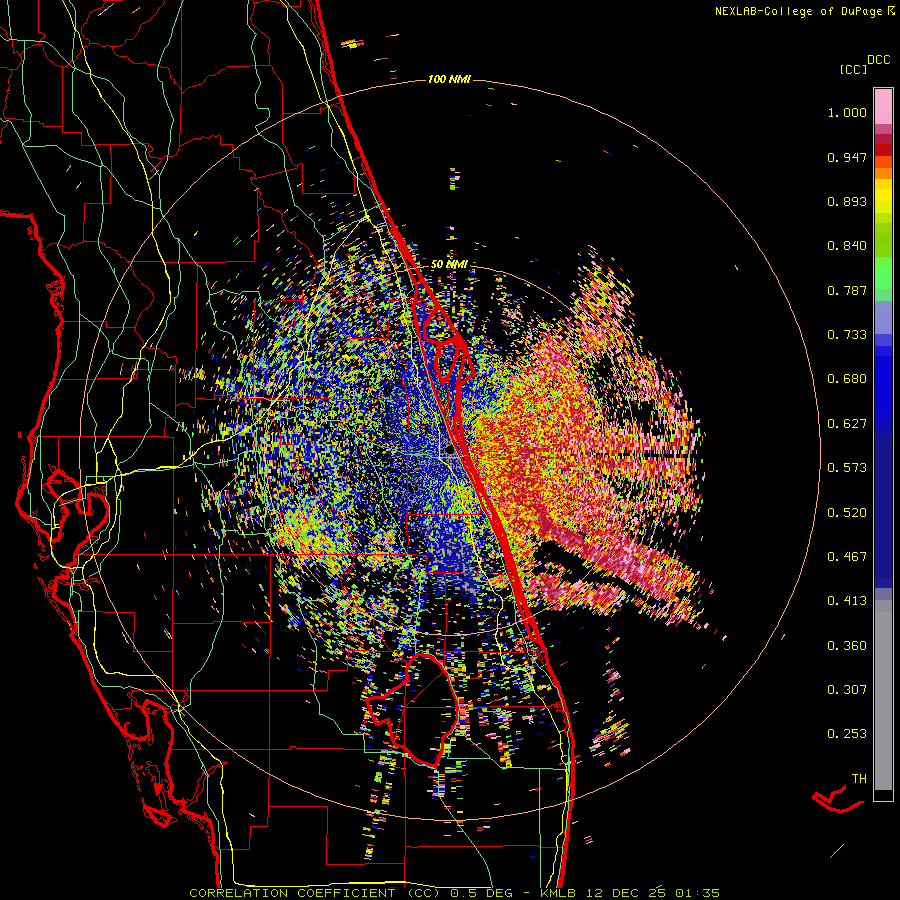Image resolution: width=900 pixels, height=900 pixels.
Task: Click the 0.467 color scale value
Action: point(847,557)
